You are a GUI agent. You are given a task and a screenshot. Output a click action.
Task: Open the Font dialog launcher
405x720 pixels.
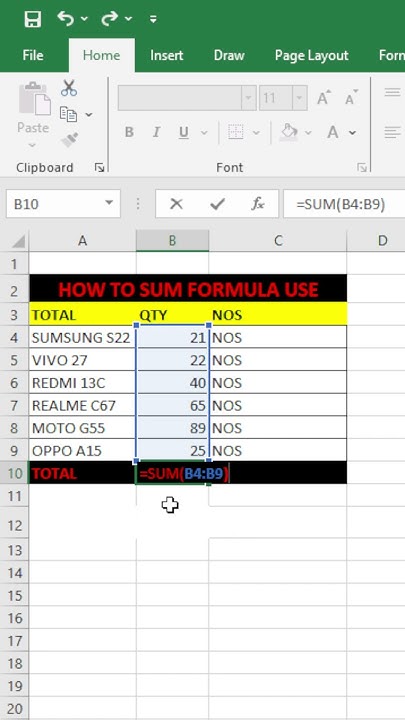click(x=362, y=168)
